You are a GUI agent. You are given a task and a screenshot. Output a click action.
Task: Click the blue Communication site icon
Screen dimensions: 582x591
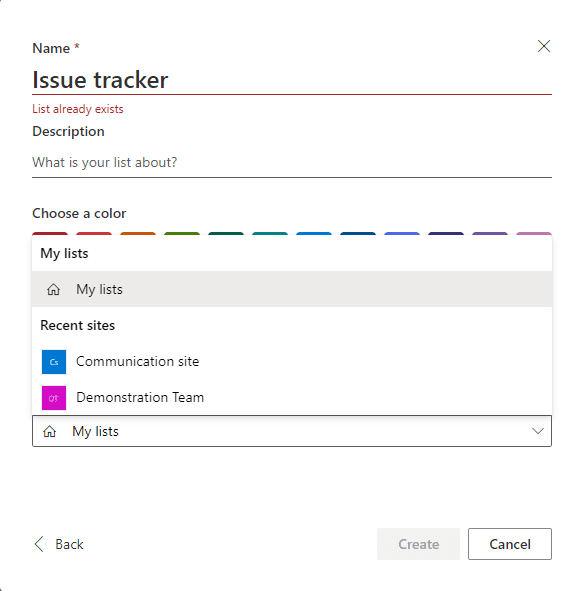coord(54,362)
